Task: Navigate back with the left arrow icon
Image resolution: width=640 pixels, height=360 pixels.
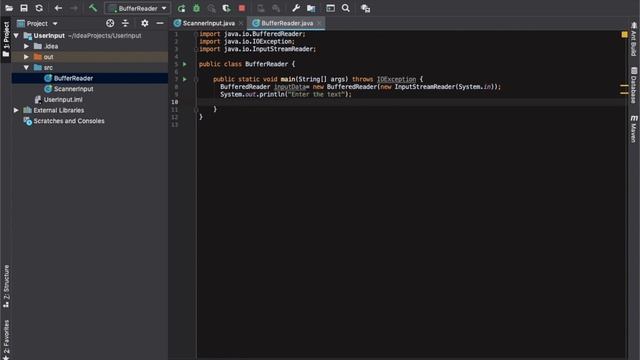Action: coord(58,8)
